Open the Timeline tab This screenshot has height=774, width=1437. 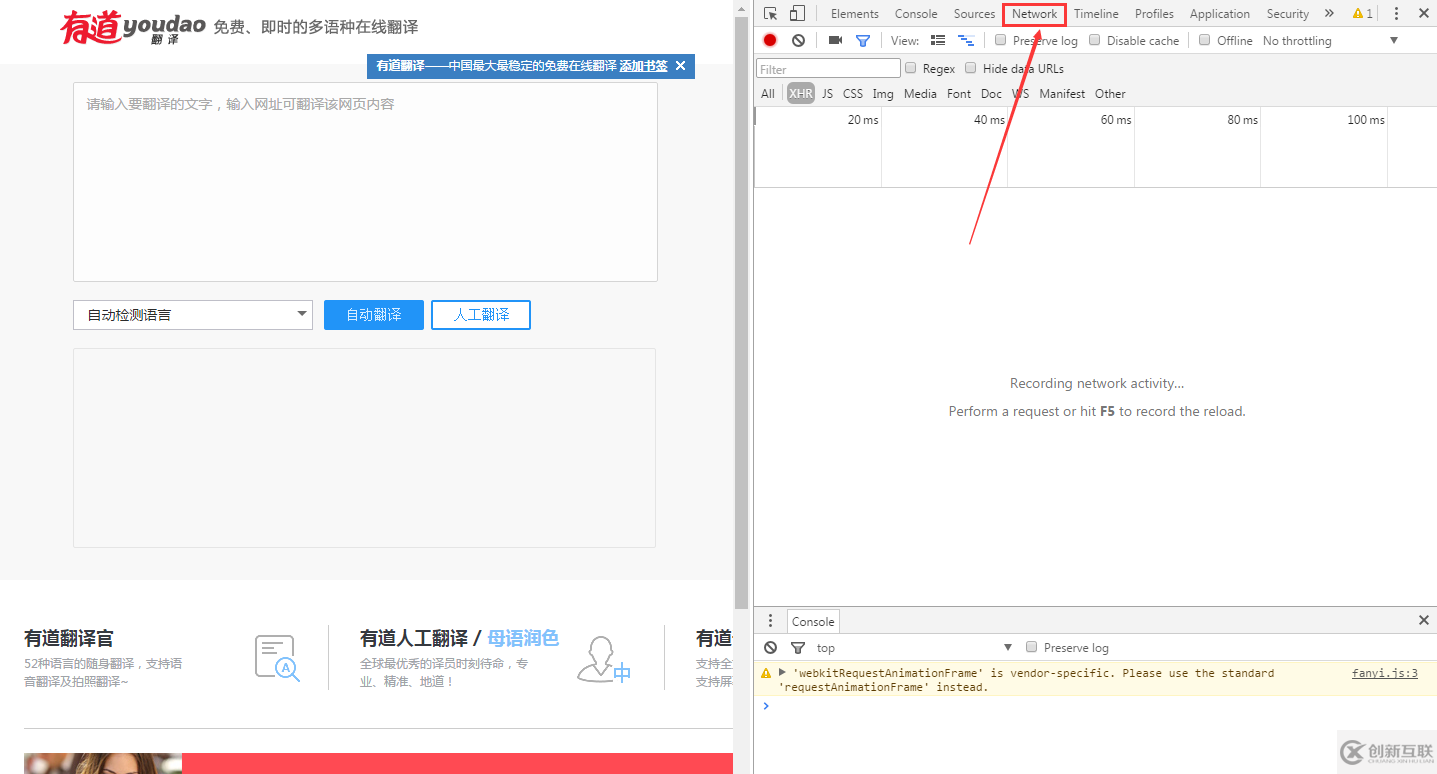coord(1096,14)
